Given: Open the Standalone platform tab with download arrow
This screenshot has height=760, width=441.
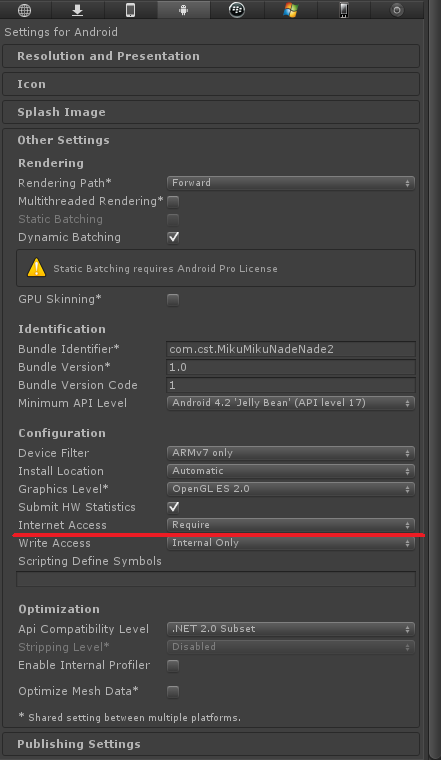Looking at the screenshot, I should tap(78, 10).
